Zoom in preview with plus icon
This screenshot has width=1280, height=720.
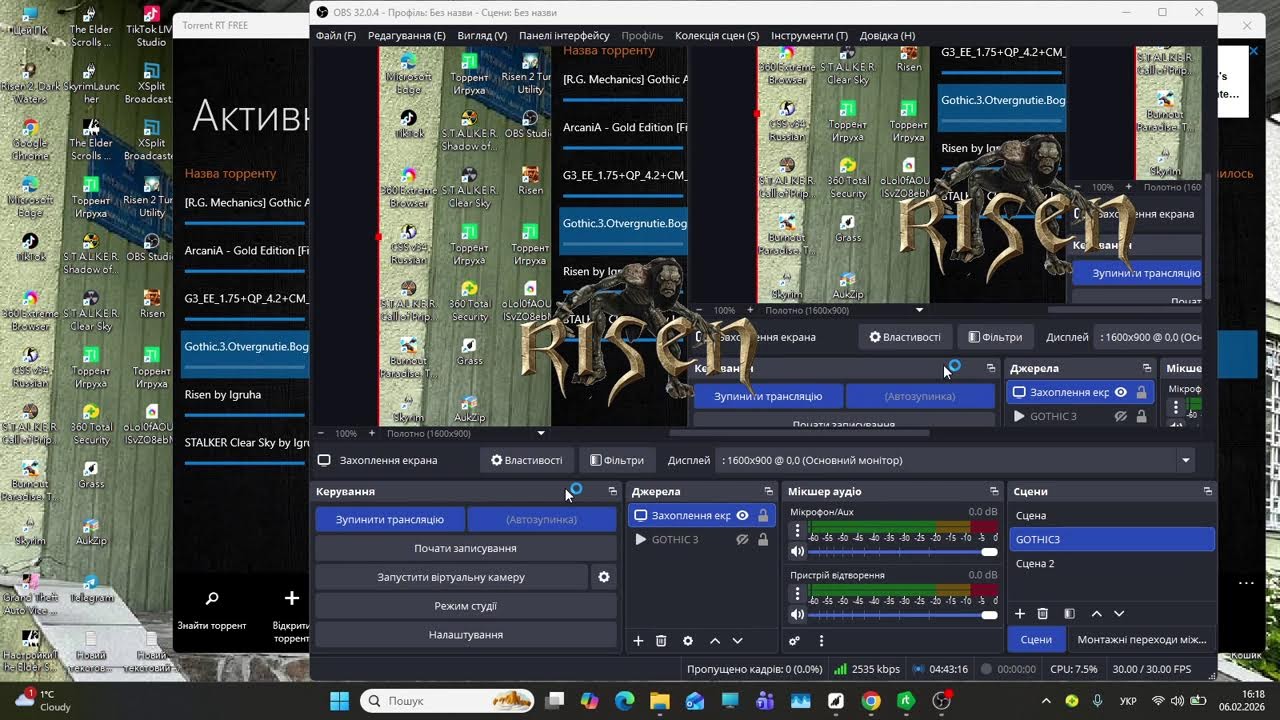(372, 434)
